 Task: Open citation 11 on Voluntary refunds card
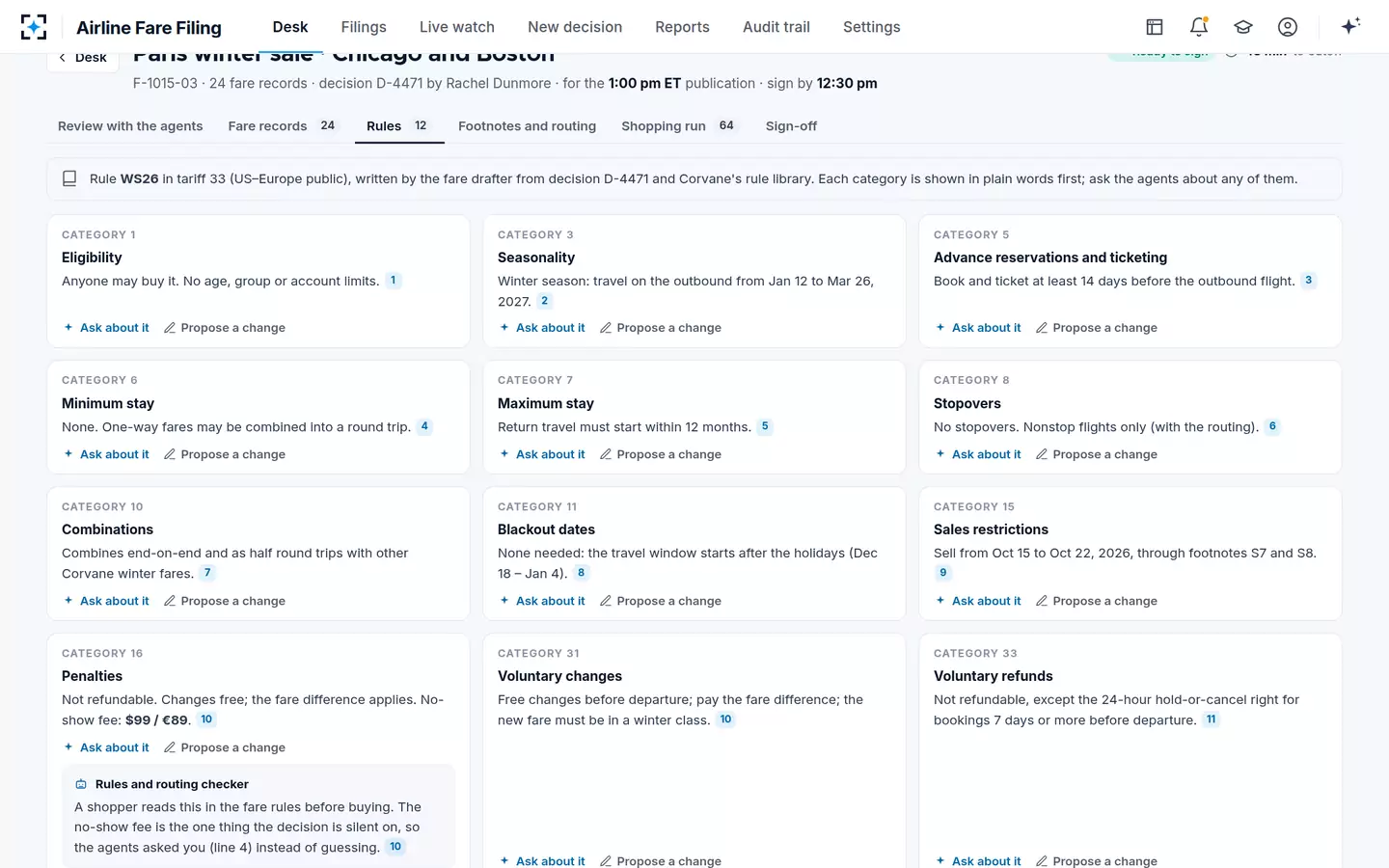[x=1212, y=719]
